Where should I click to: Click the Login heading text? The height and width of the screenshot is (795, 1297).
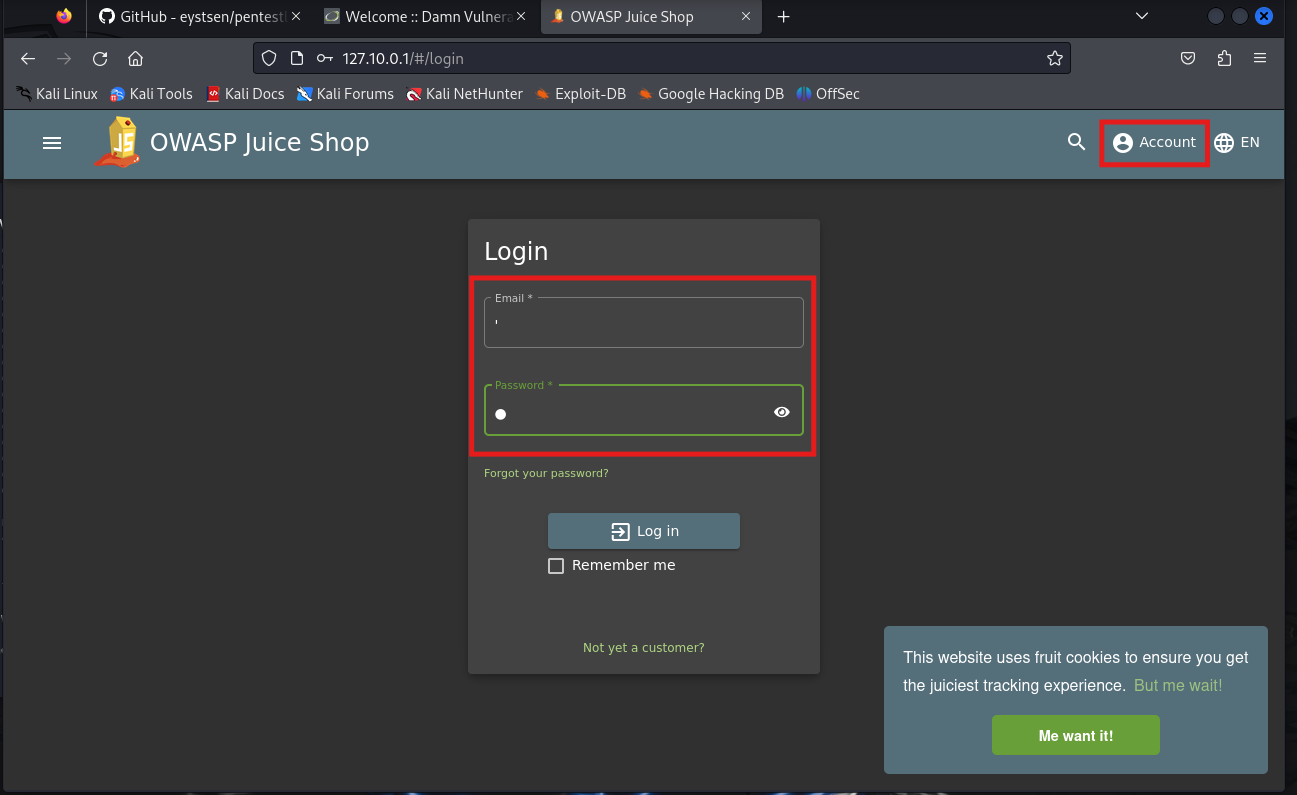pos(516,251)
